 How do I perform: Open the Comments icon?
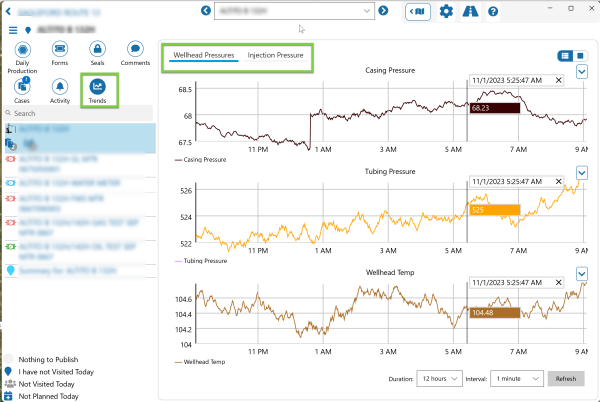[x=135, y=49]
